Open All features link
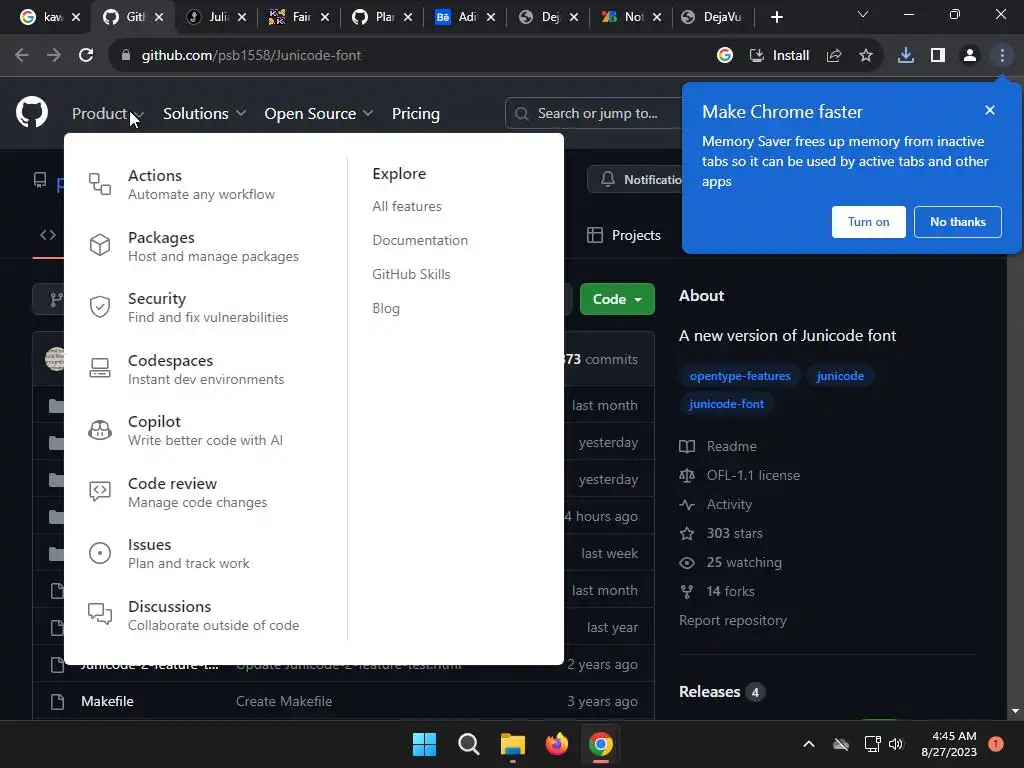Screen dimensions: 1024x768 point(407,206)
